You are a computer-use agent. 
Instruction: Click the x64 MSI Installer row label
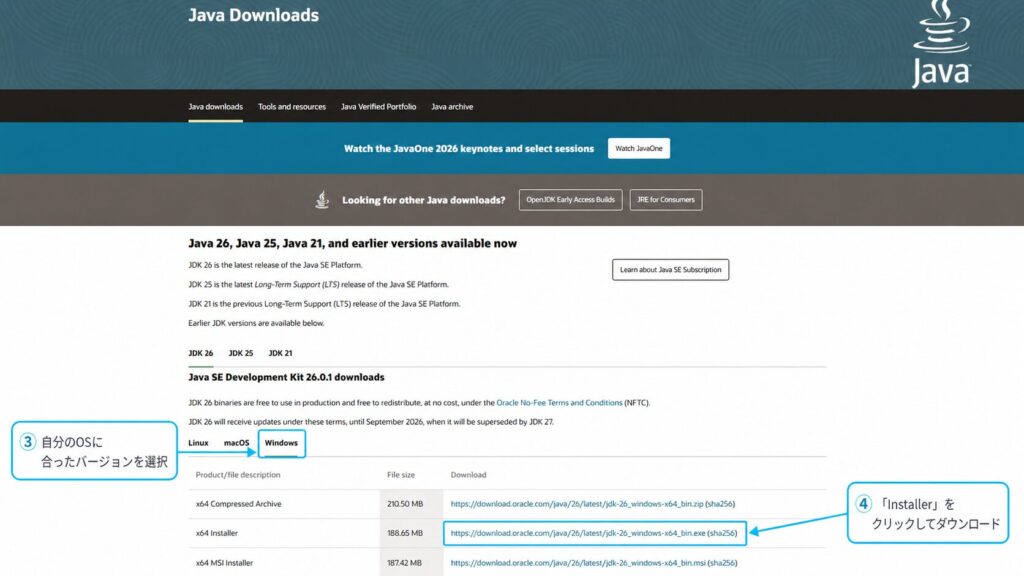(224, 563)
